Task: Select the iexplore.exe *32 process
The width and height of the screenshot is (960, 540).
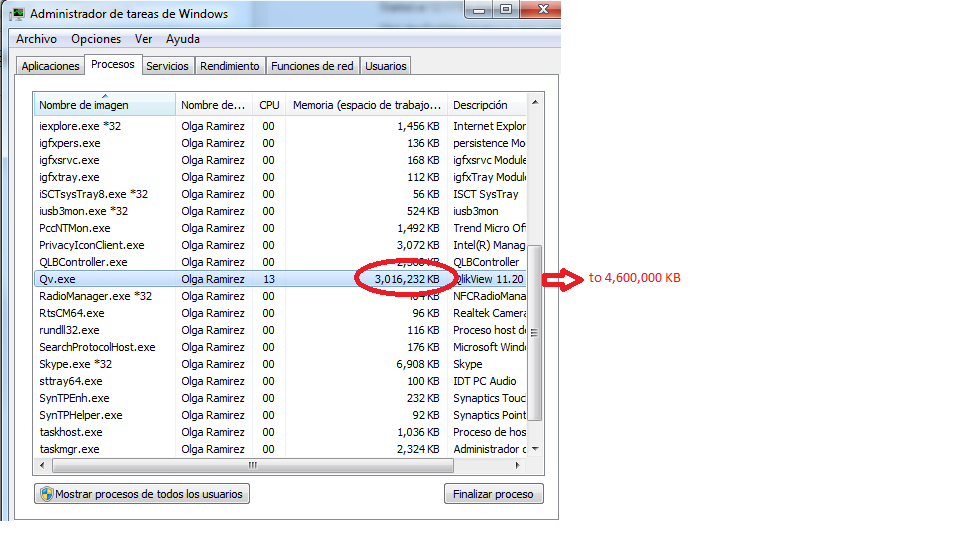Action: [x=280, y=126]
